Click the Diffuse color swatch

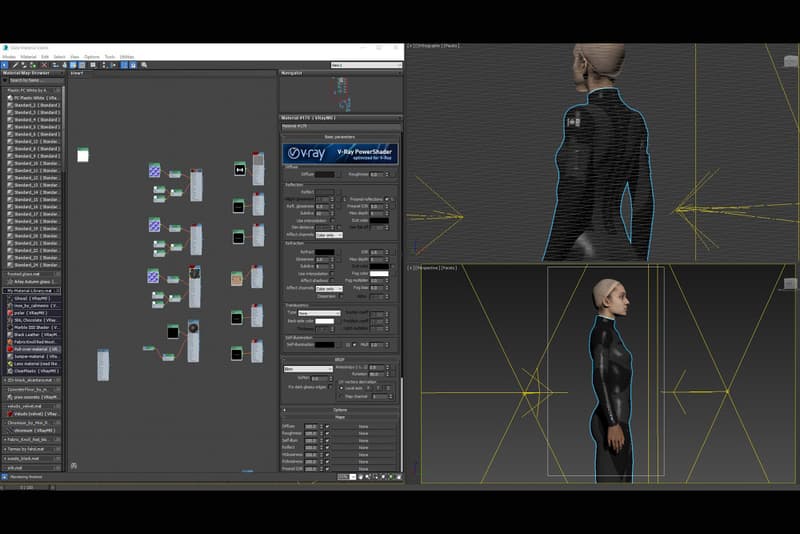pos(324,174)
